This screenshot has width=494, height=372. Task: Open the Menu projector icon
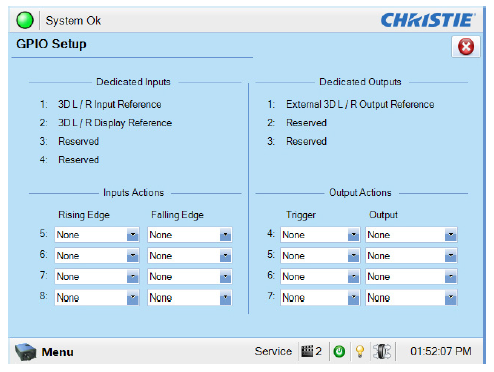25,352
